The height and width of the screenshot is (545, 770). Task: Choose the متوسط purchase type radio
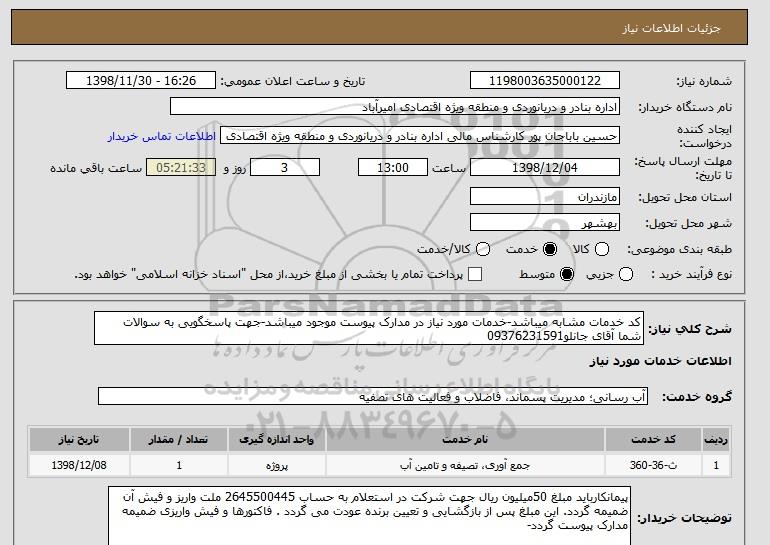click(567, 274)
